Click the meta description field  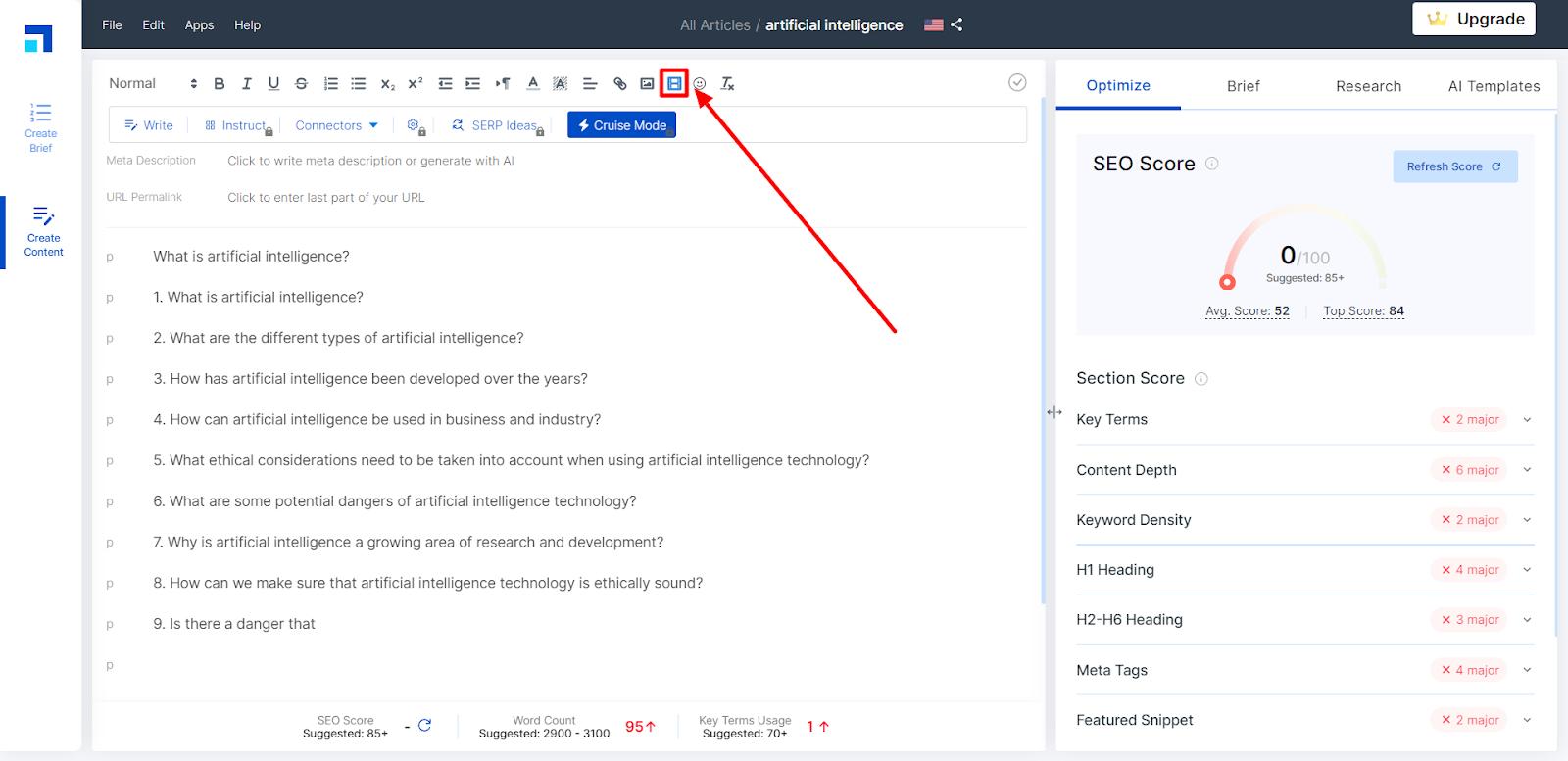(370, 161)
